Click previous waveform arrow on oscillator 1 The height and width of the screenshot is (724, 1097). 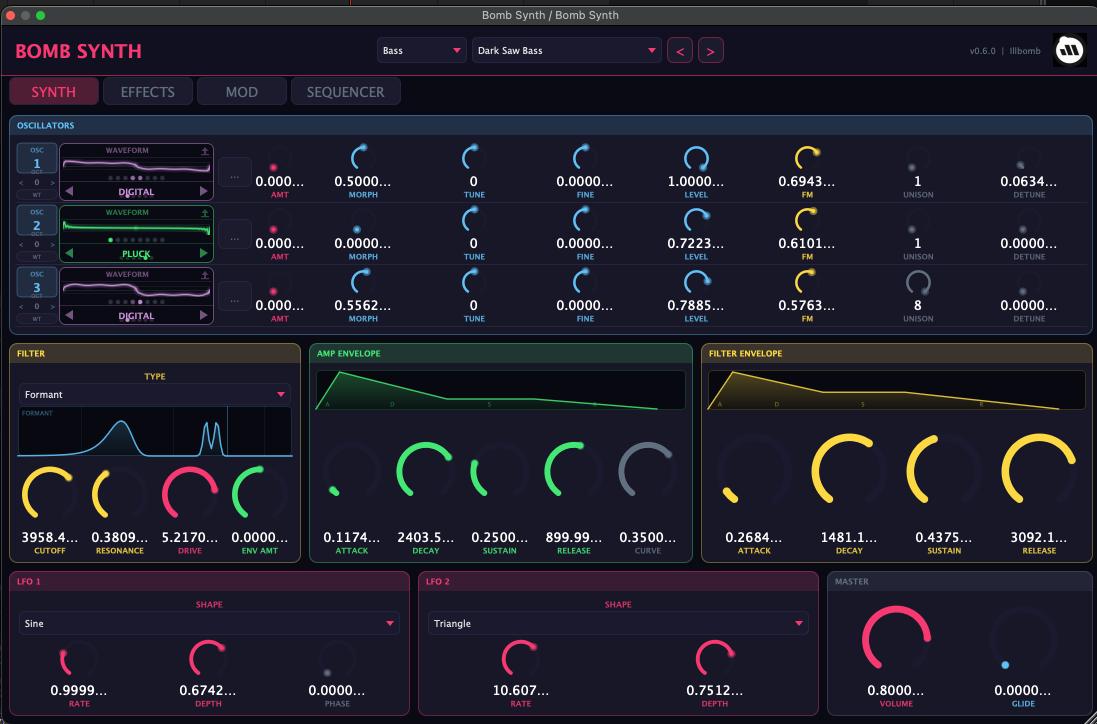69,190
